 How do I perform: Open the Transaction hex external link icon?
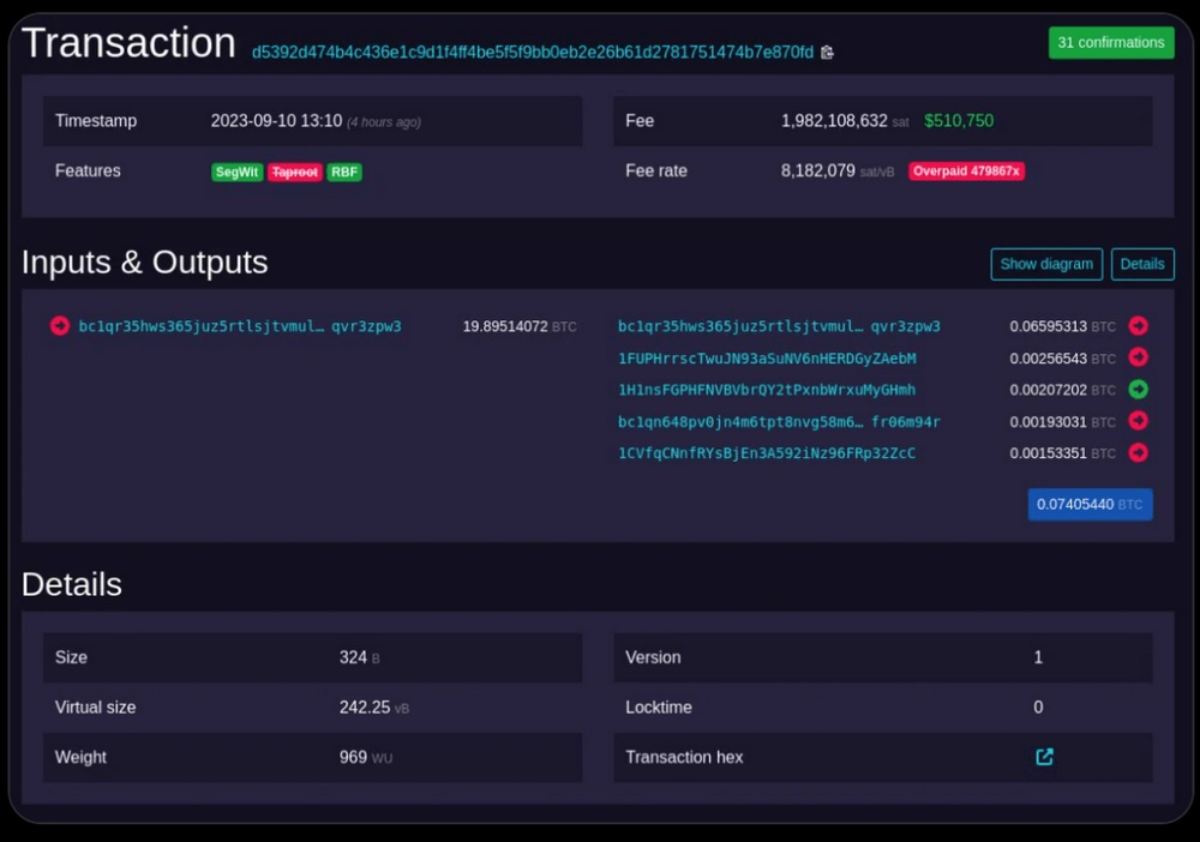(x=1044, y=757)
